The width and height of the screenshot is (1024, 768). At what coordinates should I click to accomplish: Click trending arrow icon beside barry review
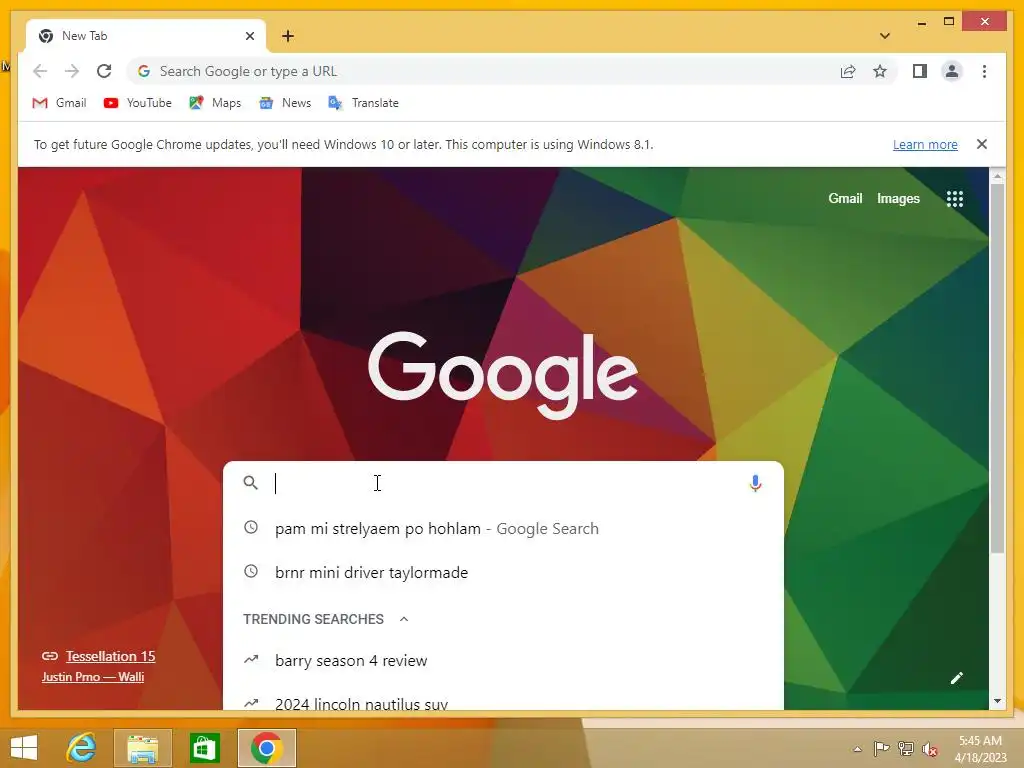pyautogui.click(x=251, y=660)
